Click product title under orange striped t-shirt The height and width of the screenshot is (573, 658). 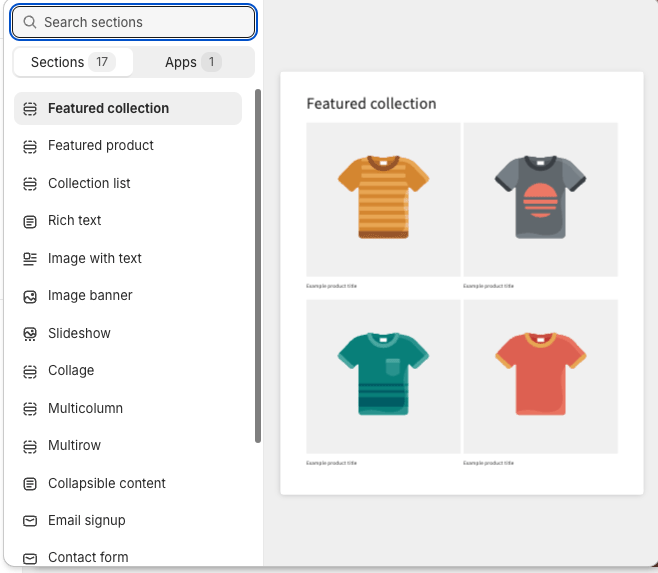(x=332, y=286)
